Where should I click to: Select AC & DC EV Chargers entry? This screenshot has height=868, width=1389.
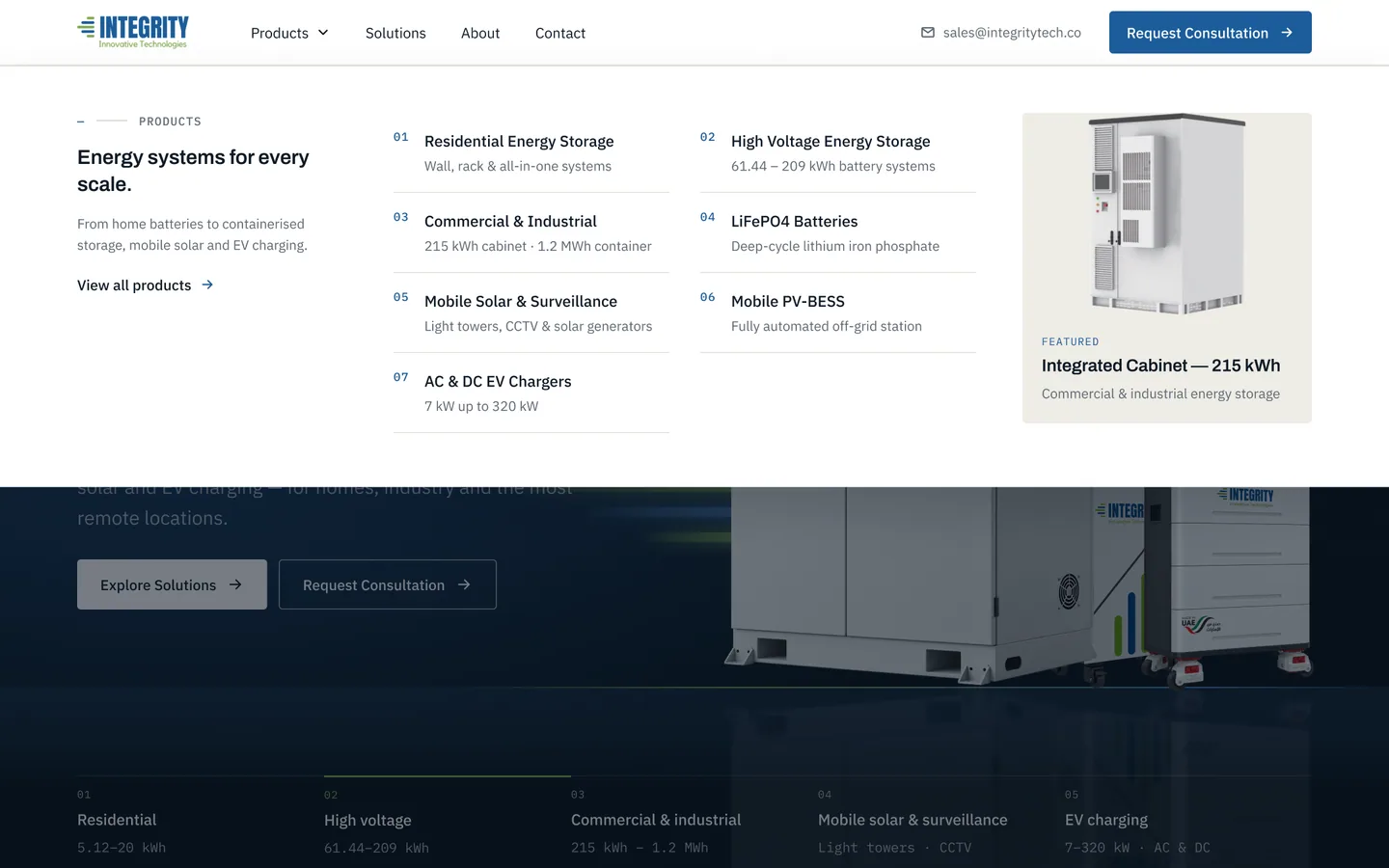coord(531,393)
